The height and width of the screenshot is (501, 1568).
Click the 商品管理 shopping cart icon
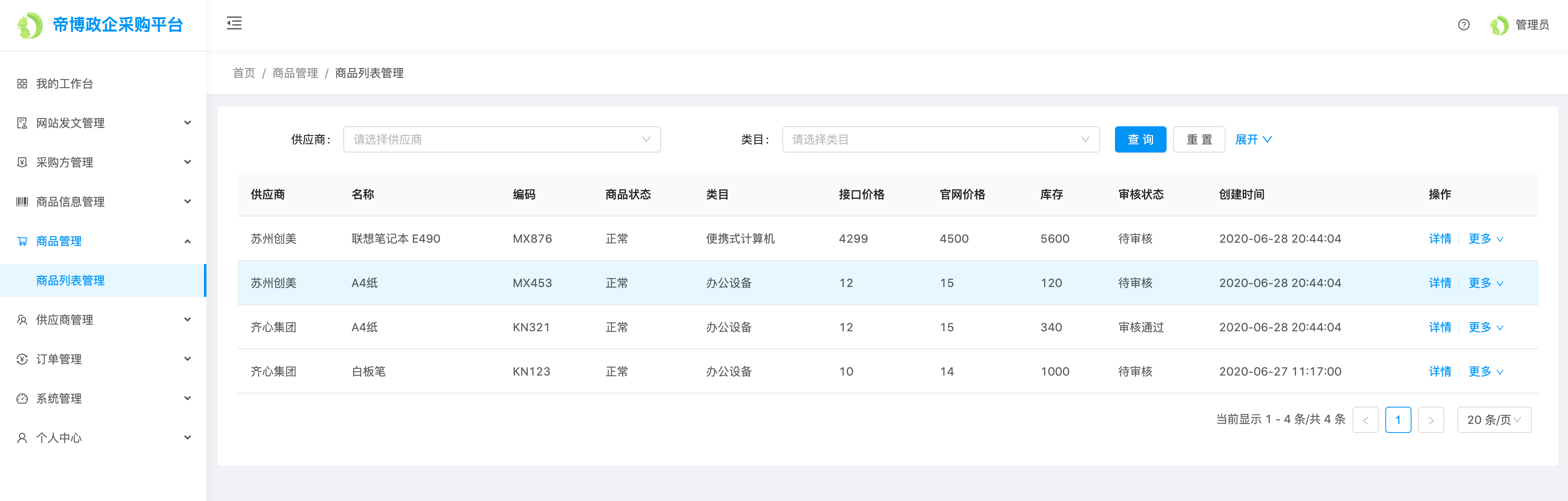click(x=22, y=241)
